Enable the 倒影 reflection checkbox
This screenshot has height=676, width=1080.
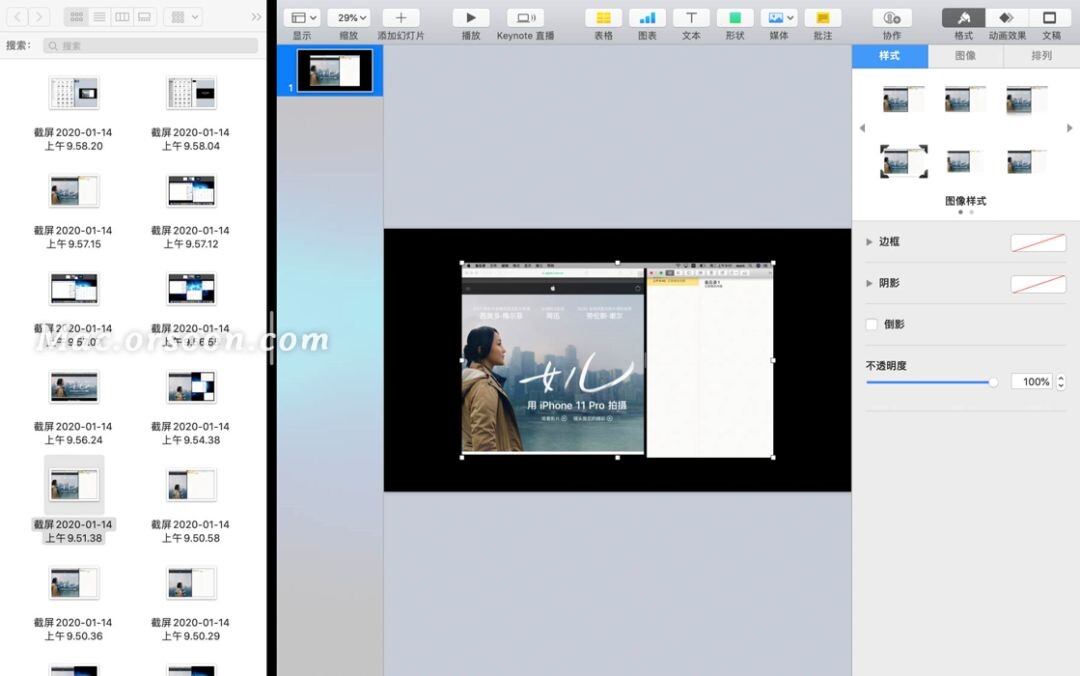[872, 324]
